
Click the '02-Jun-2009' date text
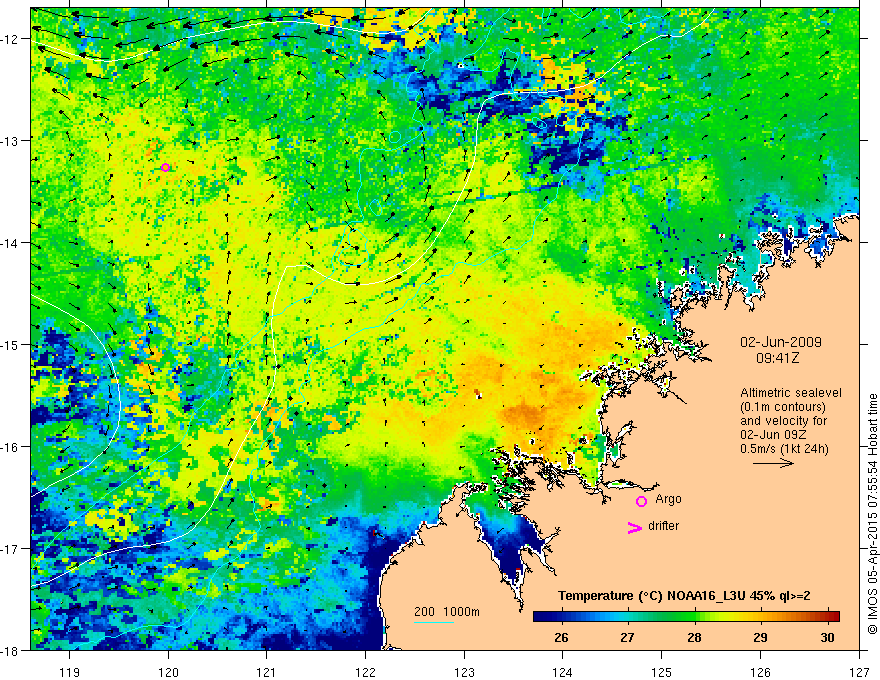click(x=781, y=342)
